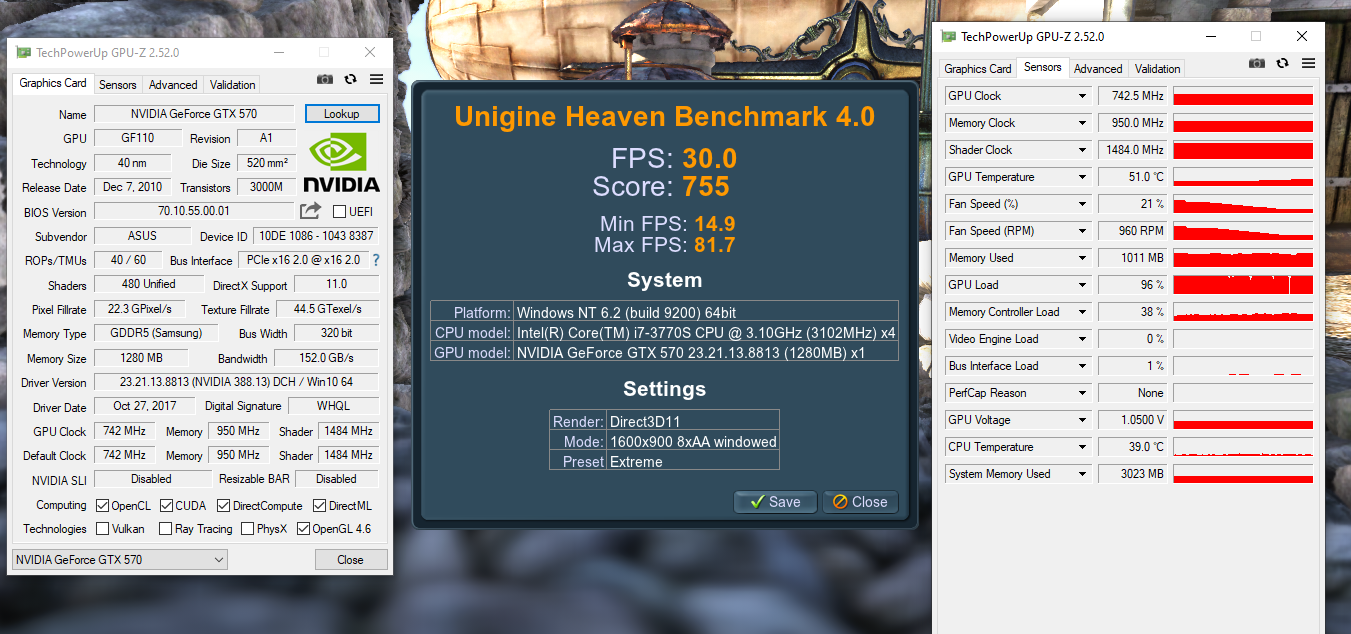Switch to Validation tab in left GPU-Z window
The image size is (1351, 634).
coord(233,85)
